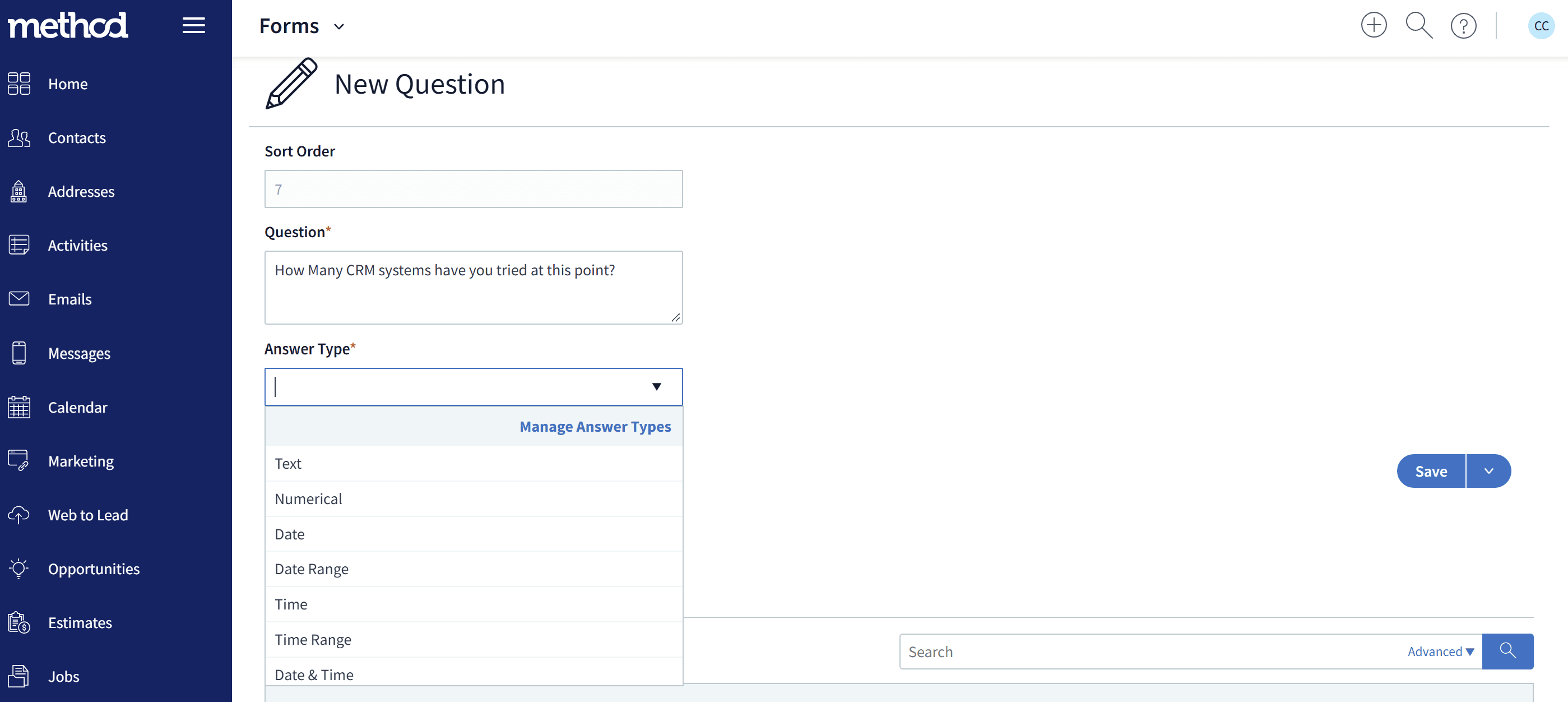Click the Marketing icon
The width and height of the screenshot is (1568, 702).
point(19,461)
